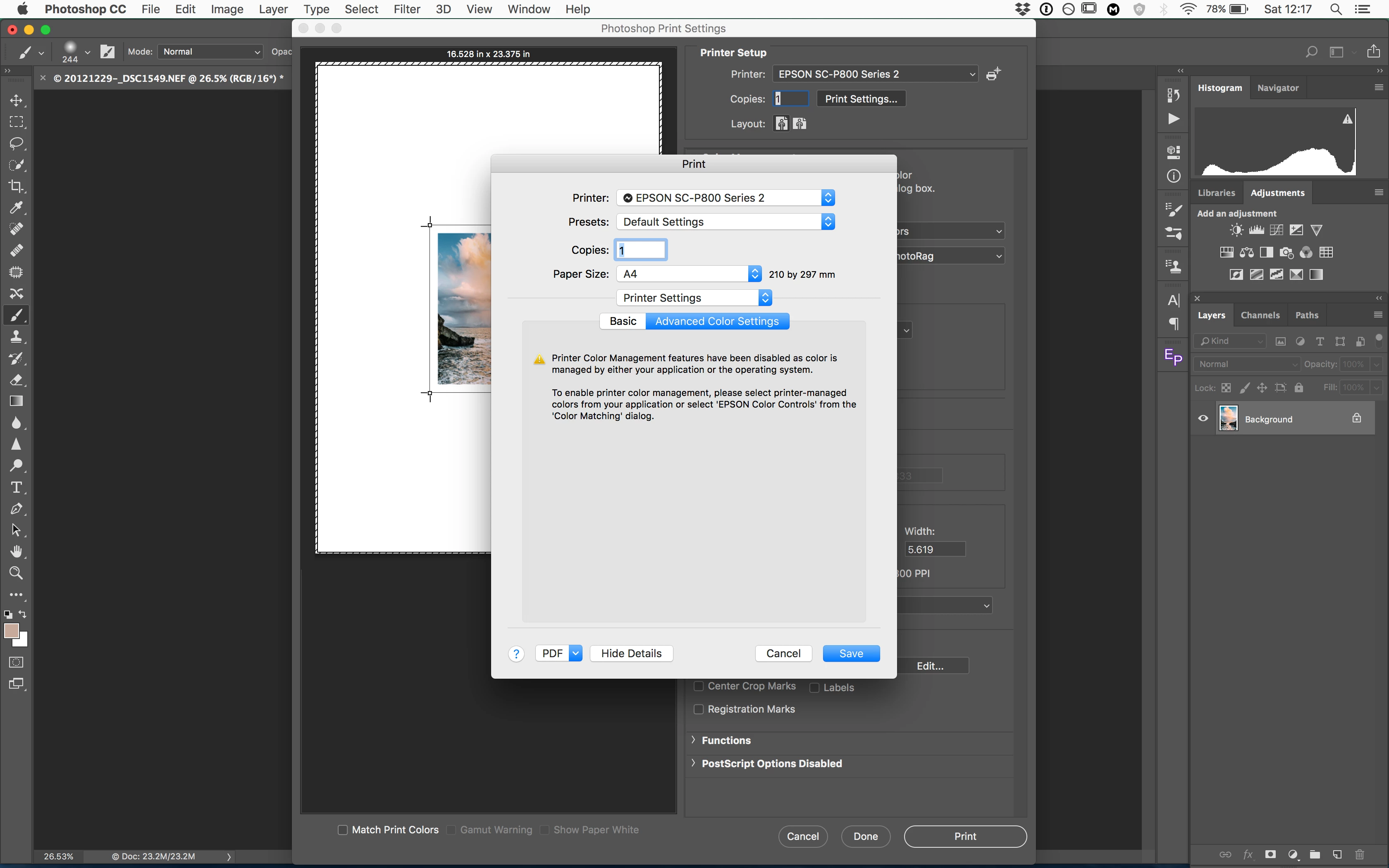Click the Brightness/Contrast adjustment icon

(1236, 230)
